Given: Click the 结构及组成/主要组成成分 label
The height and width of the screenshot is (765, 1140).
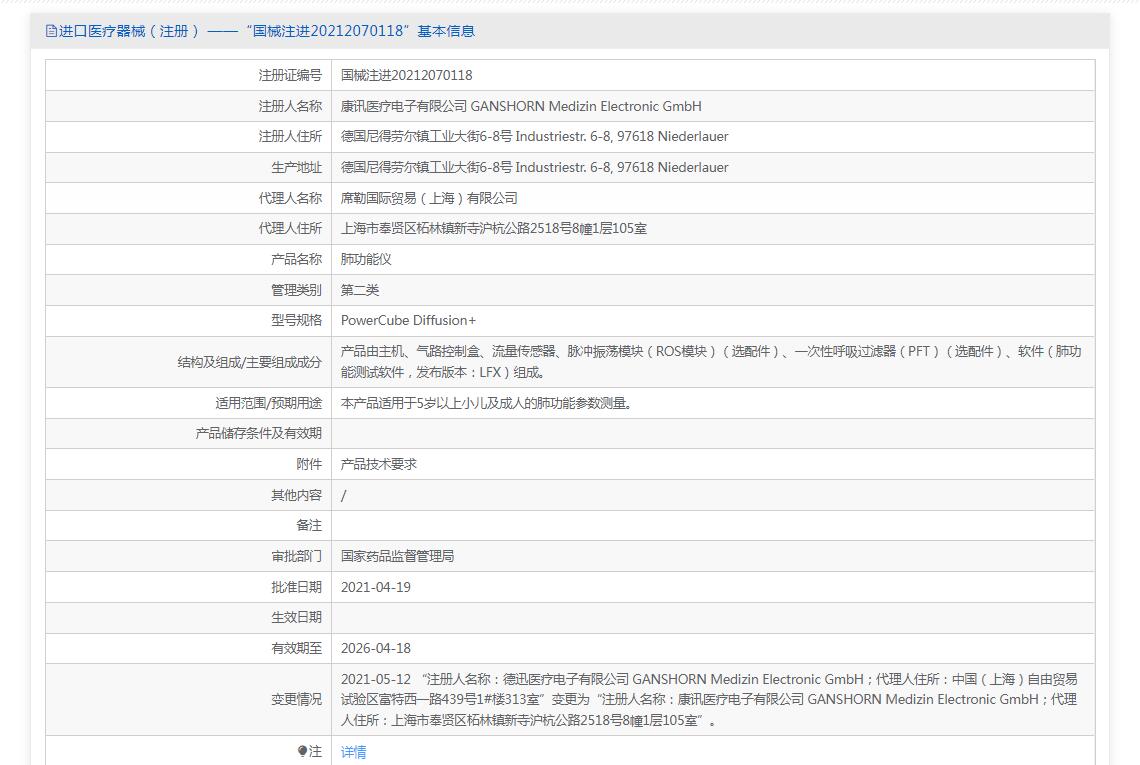Looking at the screenshot, I should tap(249, 362).
